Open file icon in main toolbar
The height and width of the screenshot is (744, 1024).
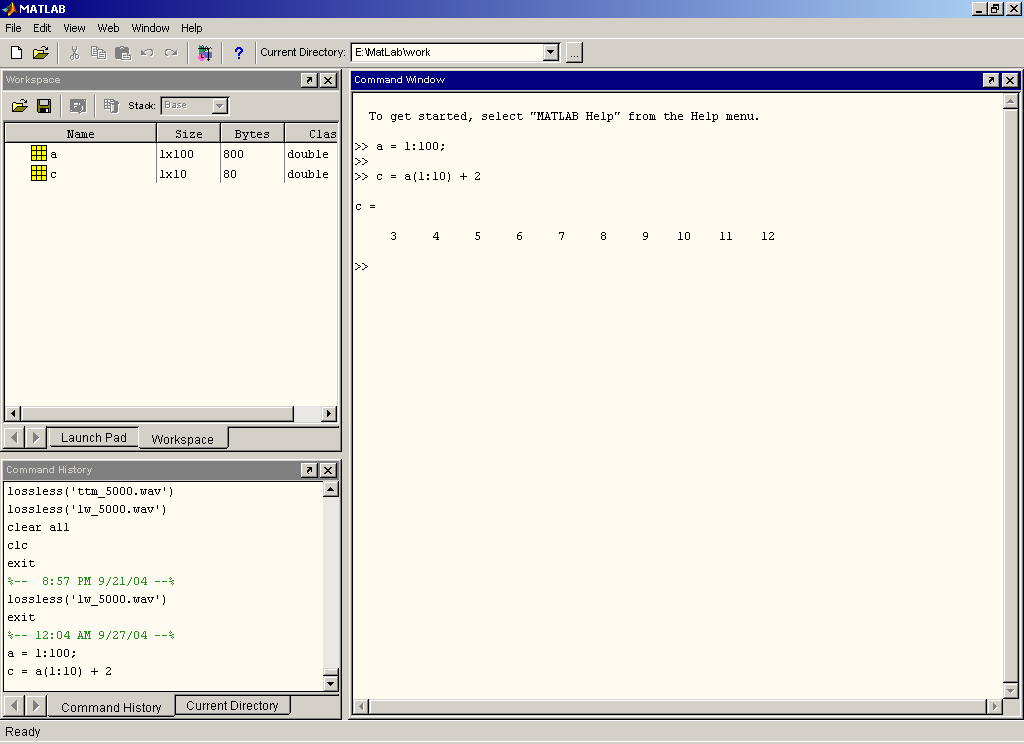point(40,53)
